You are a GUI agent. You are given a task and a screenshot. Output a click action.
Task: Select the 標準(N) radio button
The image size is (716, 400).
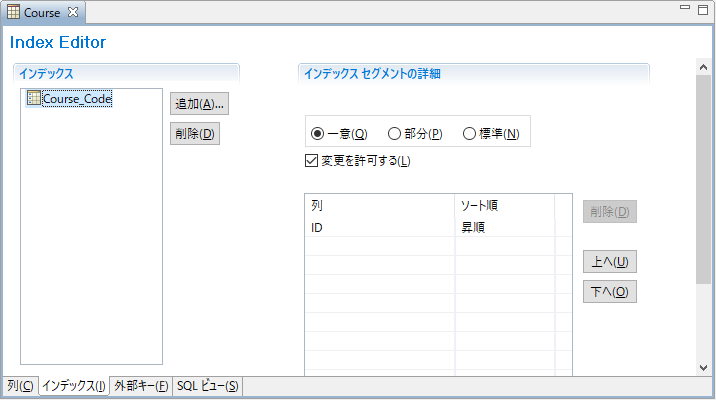click(470, 134)
